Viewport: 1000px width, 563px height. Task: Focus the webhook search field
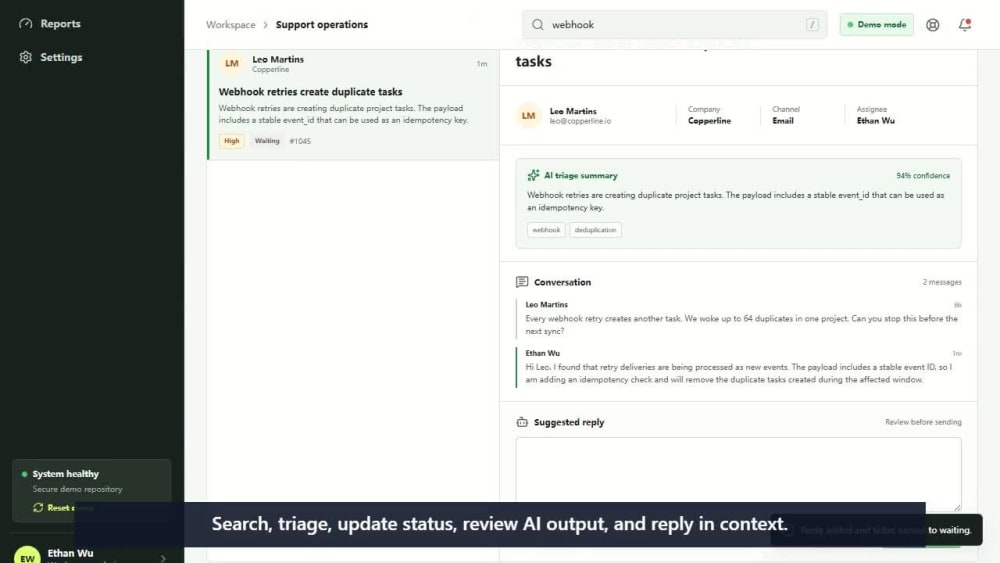674,25
